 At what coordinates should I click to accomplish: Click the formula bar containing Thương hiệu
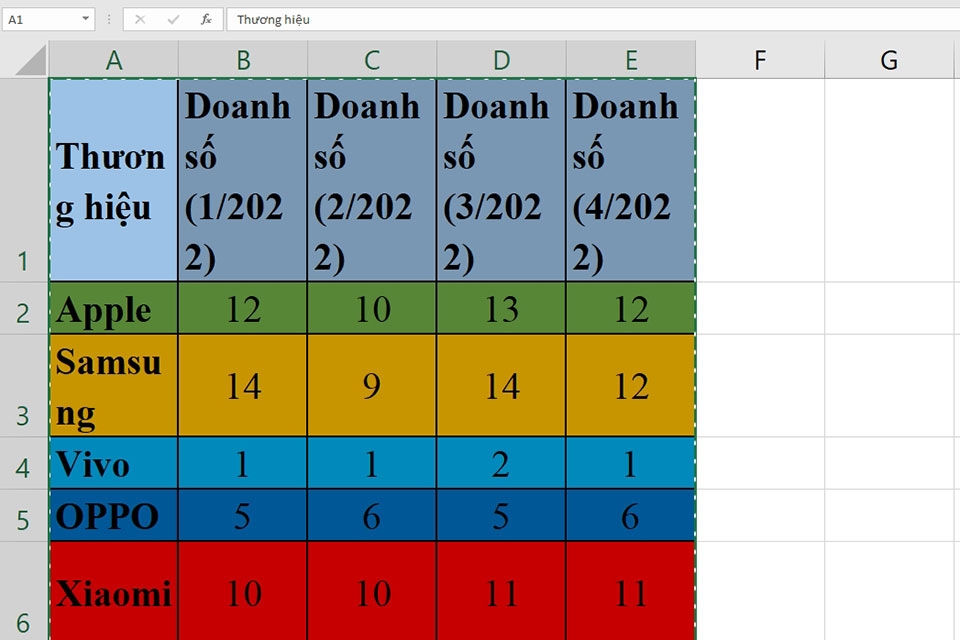coord(593,20)
